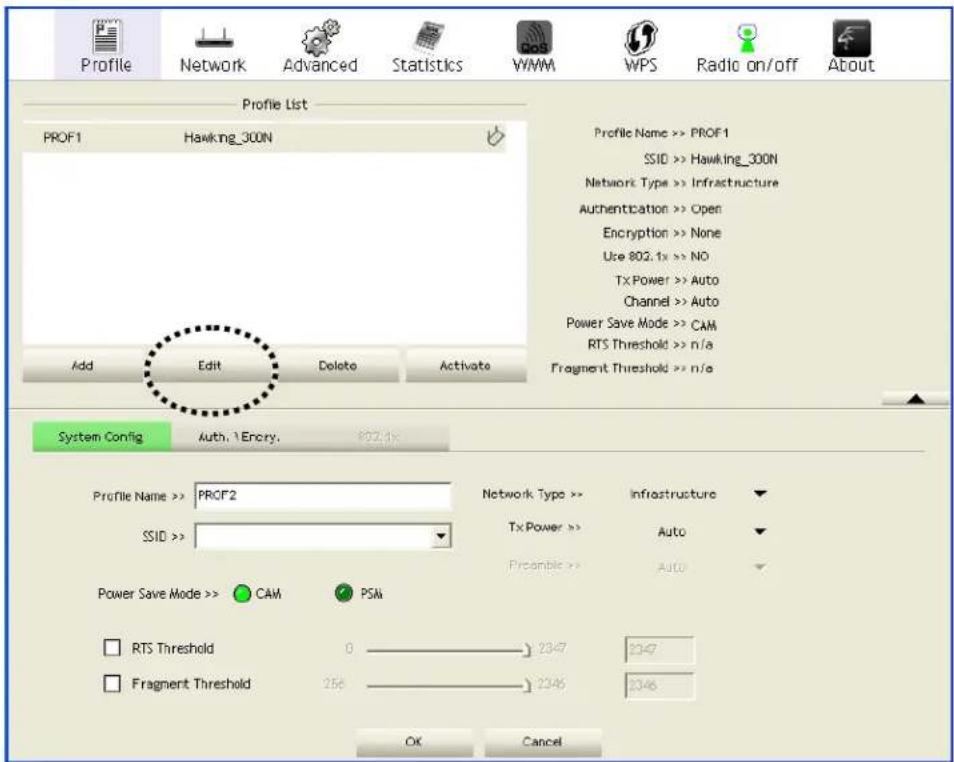The width and height of the screenshot is (954, 762).
Task: Switch to the System Config tab
Action: tap(102, 437)
